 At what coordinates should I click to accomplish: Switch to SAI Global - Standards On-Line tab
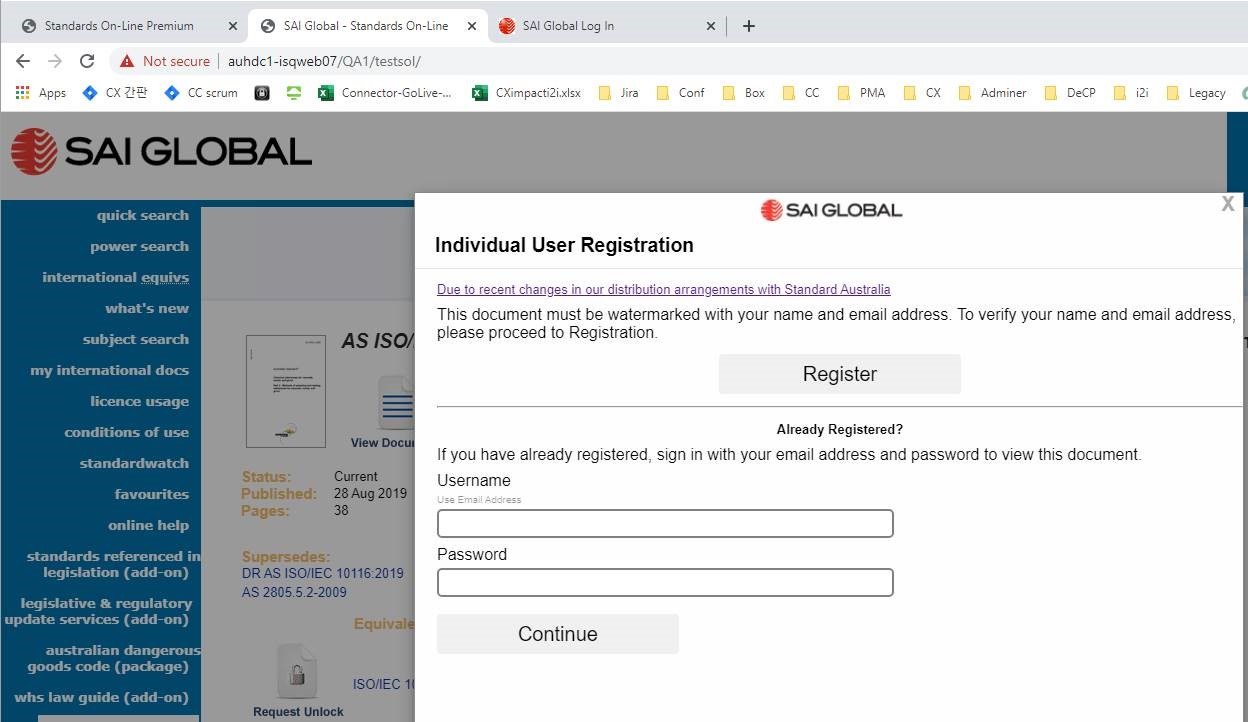click(x=366, y=26)
